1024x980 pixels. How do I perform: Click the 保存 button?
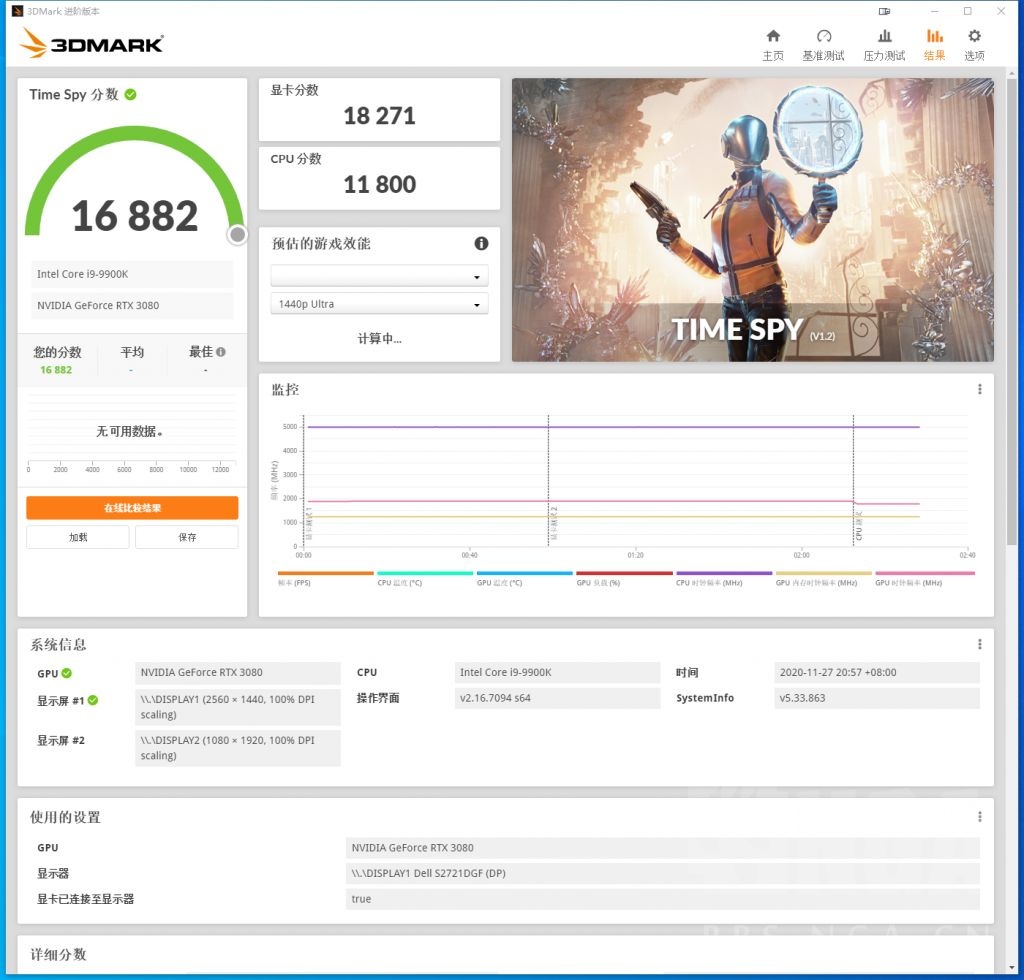(x=187, y=537)
